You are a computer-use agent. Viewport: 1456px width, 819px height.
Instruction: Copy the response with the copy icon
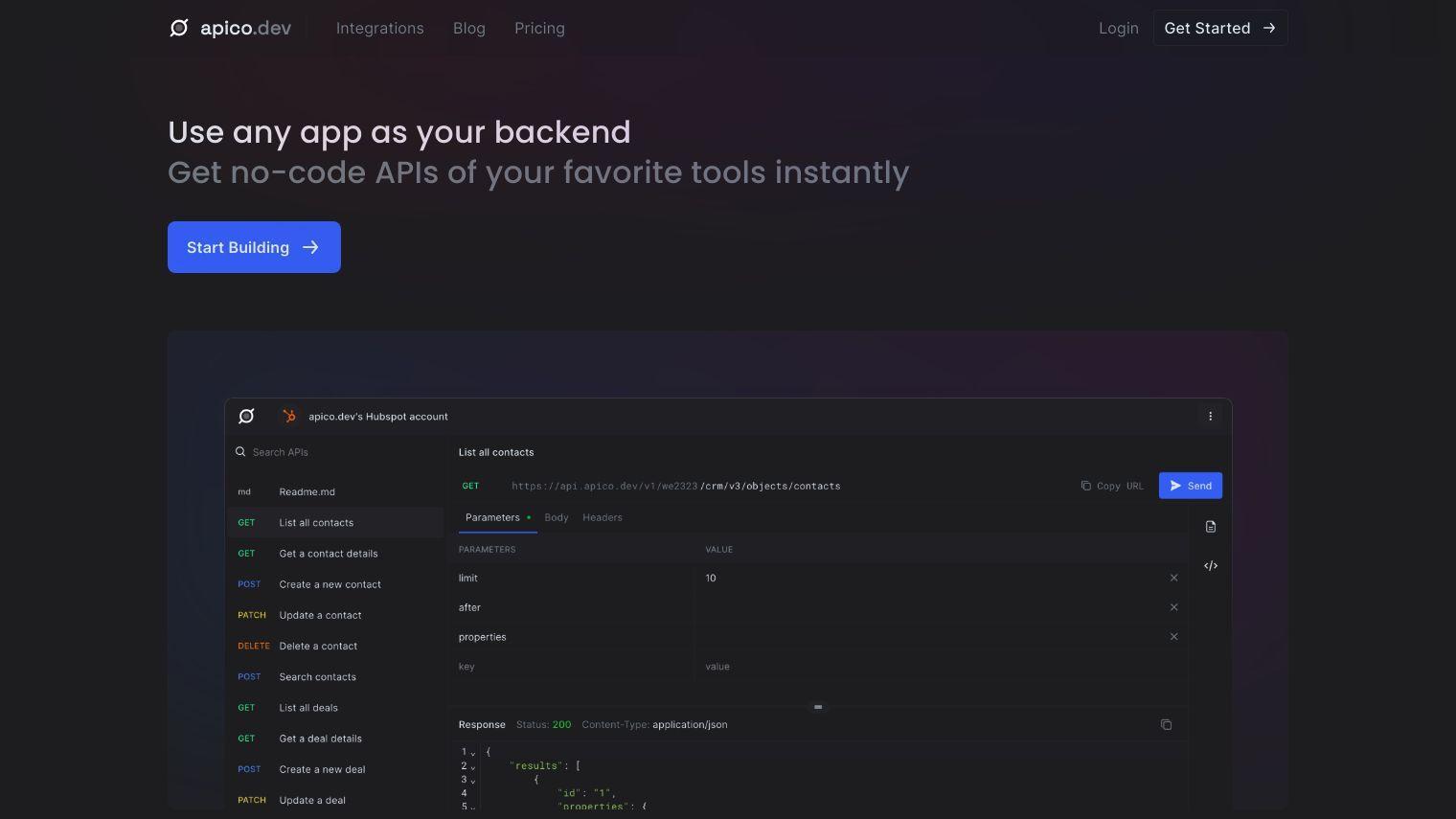coord(1166,724)
